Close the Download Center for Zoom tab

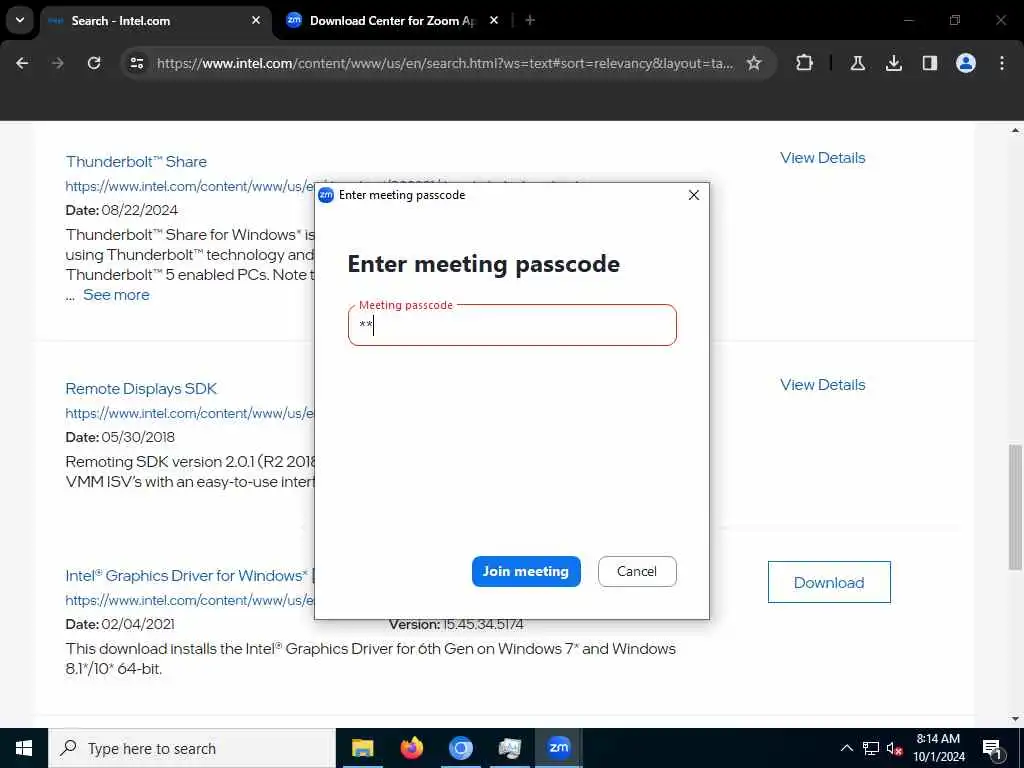tap(494, 20)
